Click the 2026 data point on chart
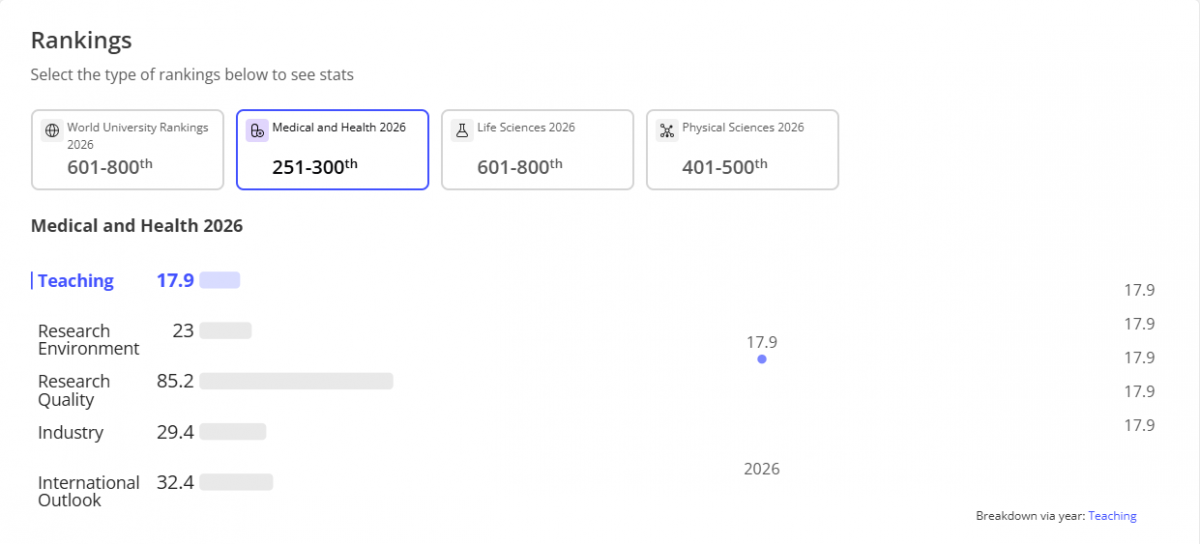The image size is (1200, 544). pyautogui.click(x=762, y=359)
